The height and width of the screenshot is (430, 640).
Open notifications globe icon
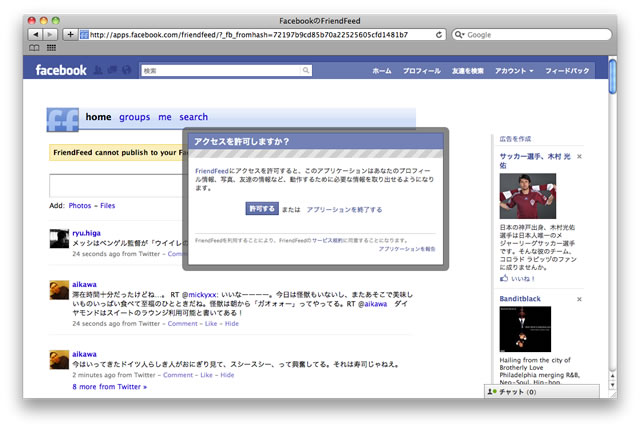127,70
